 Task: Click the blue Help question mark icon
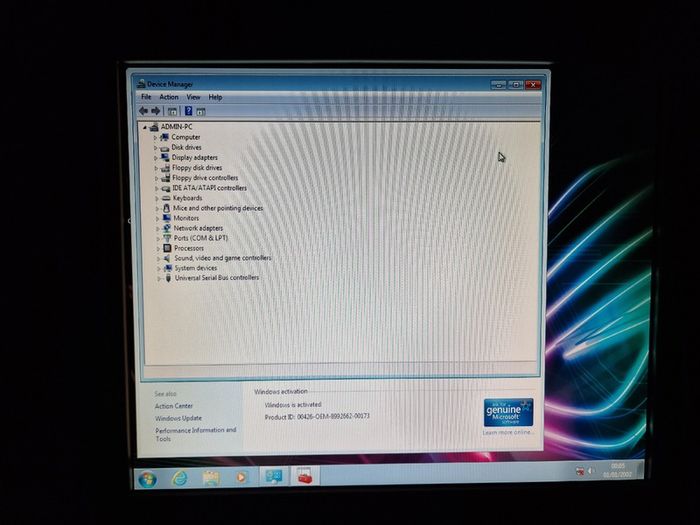[188, 111]
